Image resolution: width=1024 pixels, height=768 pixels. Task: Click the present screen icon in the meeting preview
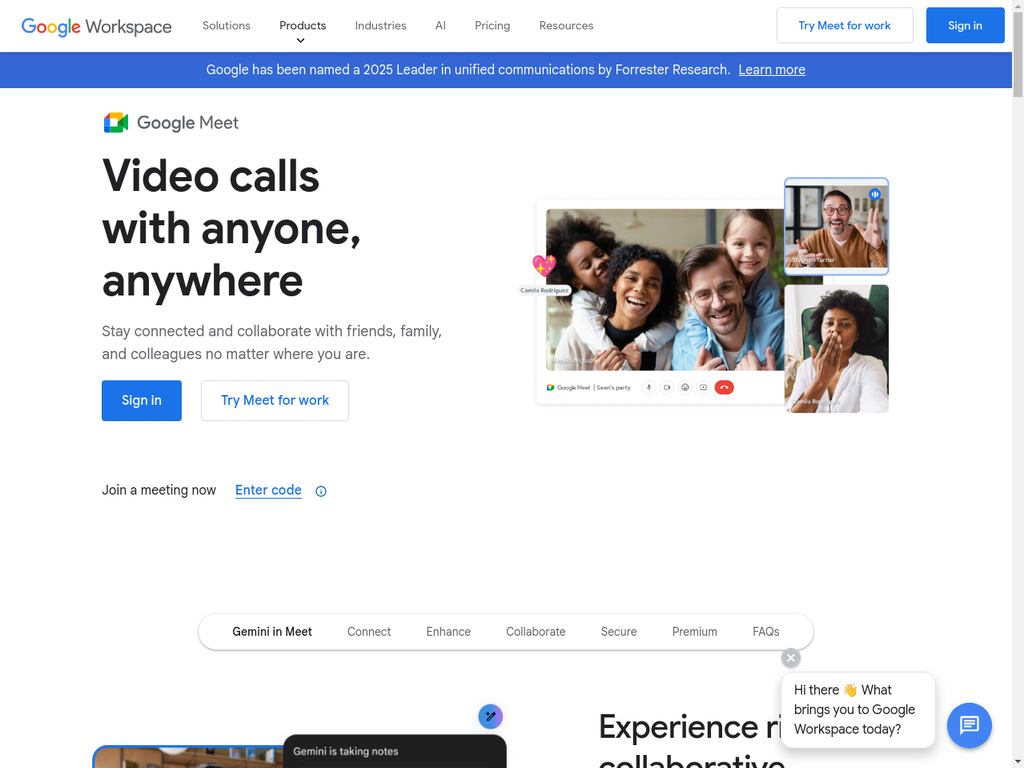point(703,387)
